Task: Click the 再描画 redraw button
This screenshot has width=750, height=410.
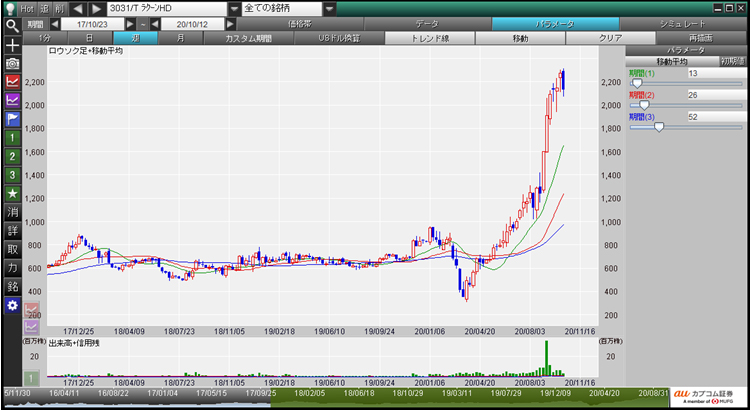Action: [701, 38]
